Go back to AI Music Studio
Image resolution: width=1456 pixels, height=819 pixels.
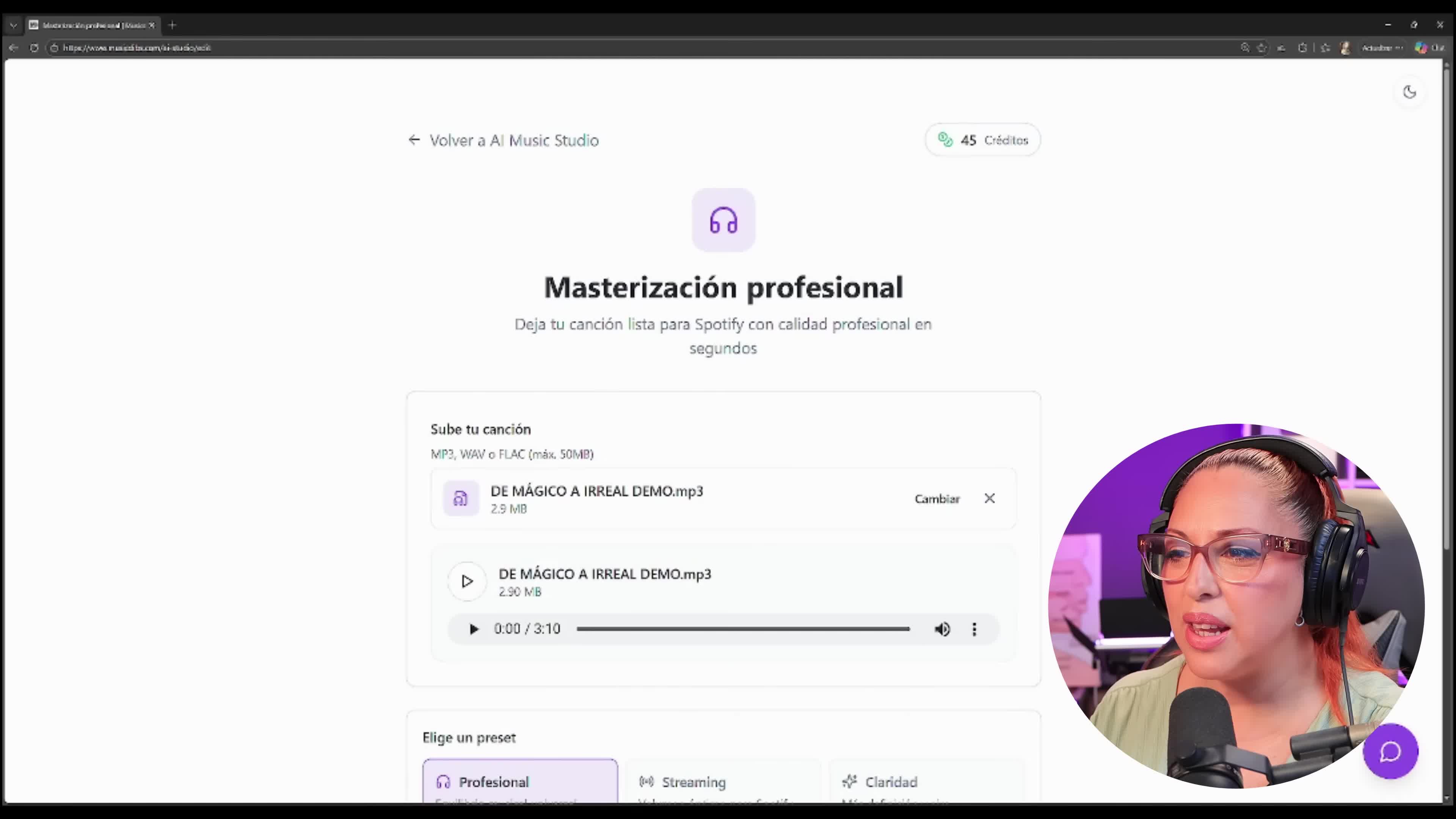click(503, 140)
